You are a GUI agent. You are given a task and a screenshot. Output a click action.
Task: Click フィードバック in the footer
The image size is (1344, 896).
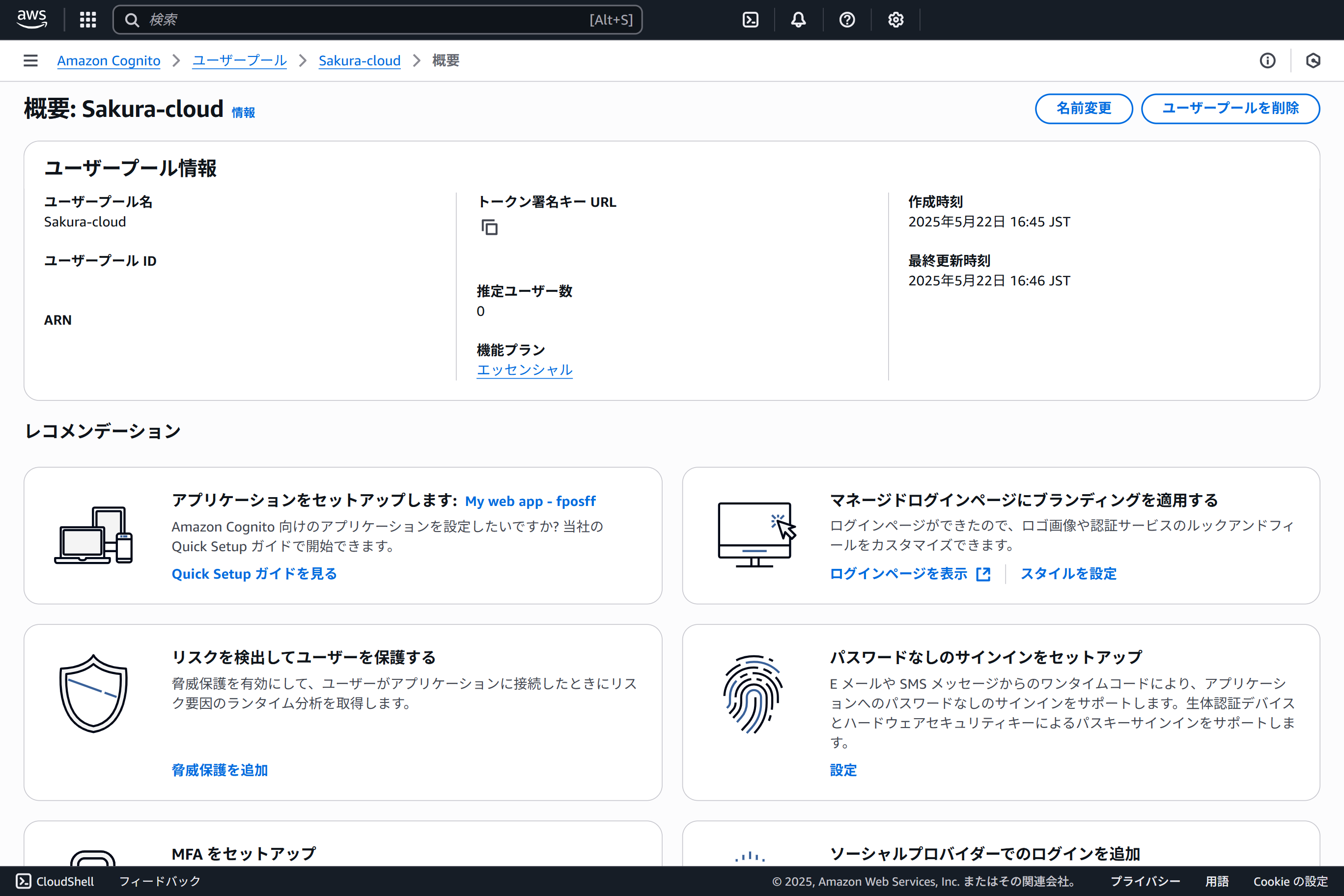coord(160,881)
